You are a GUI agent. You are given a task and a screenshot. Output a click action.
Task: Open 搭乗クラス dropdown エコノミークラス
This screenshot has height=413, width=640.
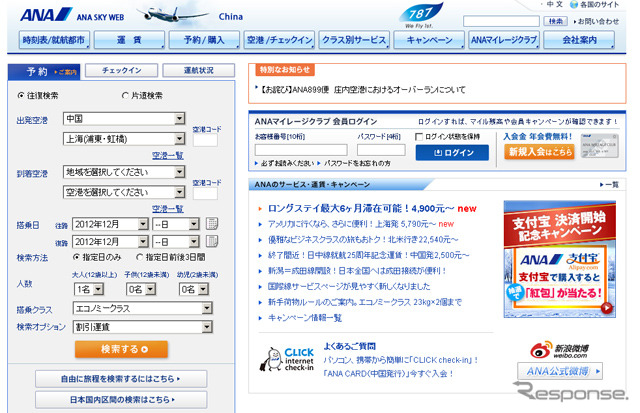[143, 308]
